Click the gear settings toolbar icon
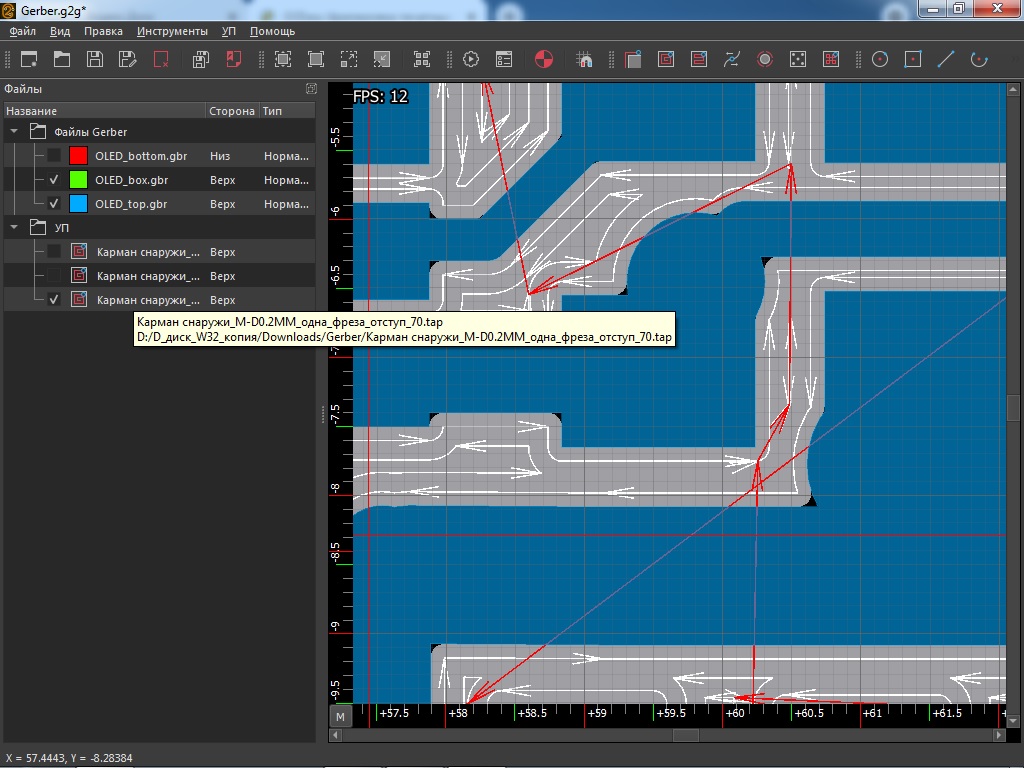The width and height of the screenshot is (1024, 768). pos(470,59)
